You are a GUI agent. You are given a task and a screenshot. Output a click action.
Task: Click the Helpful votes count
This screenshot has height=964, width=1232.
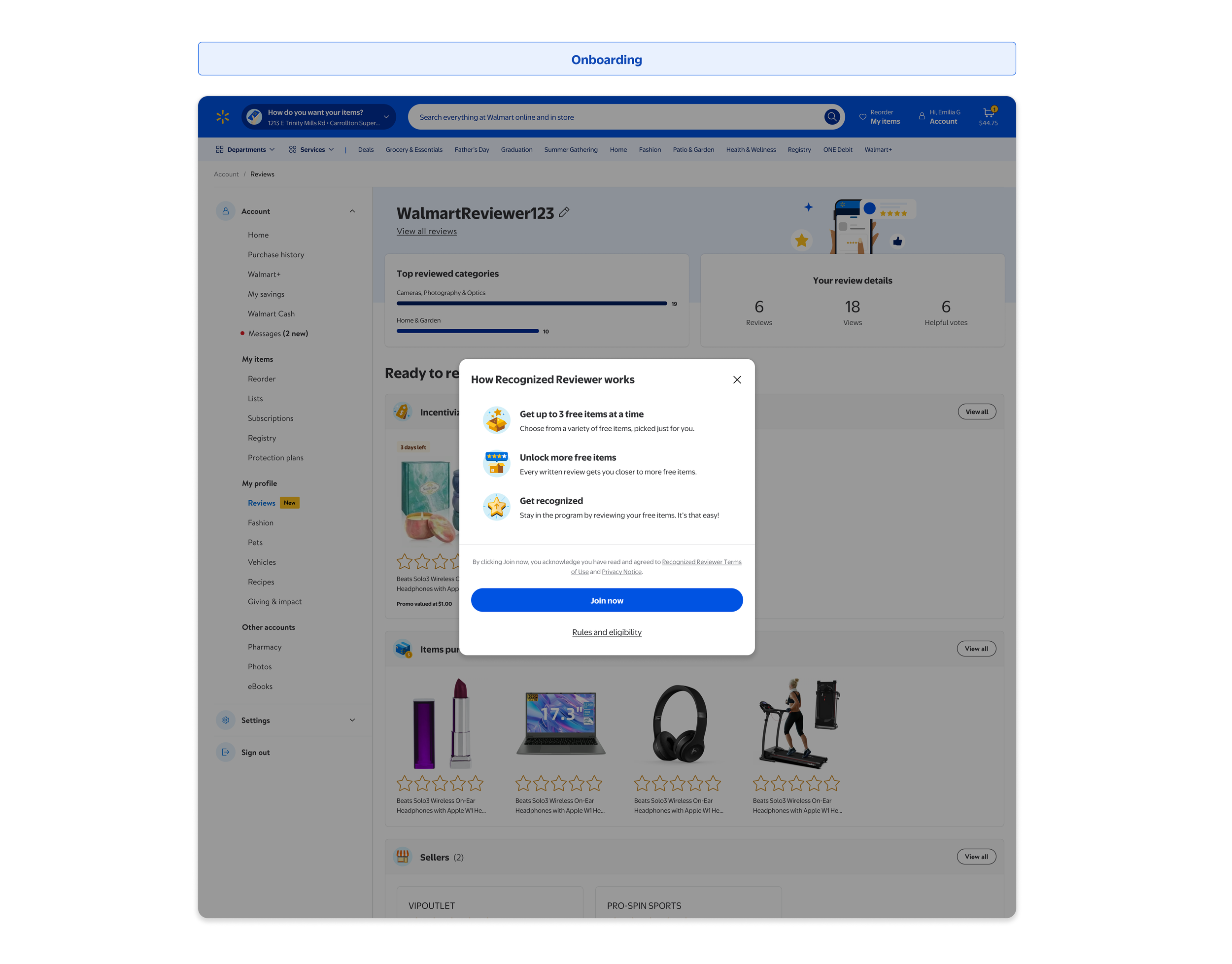point(946,307)
